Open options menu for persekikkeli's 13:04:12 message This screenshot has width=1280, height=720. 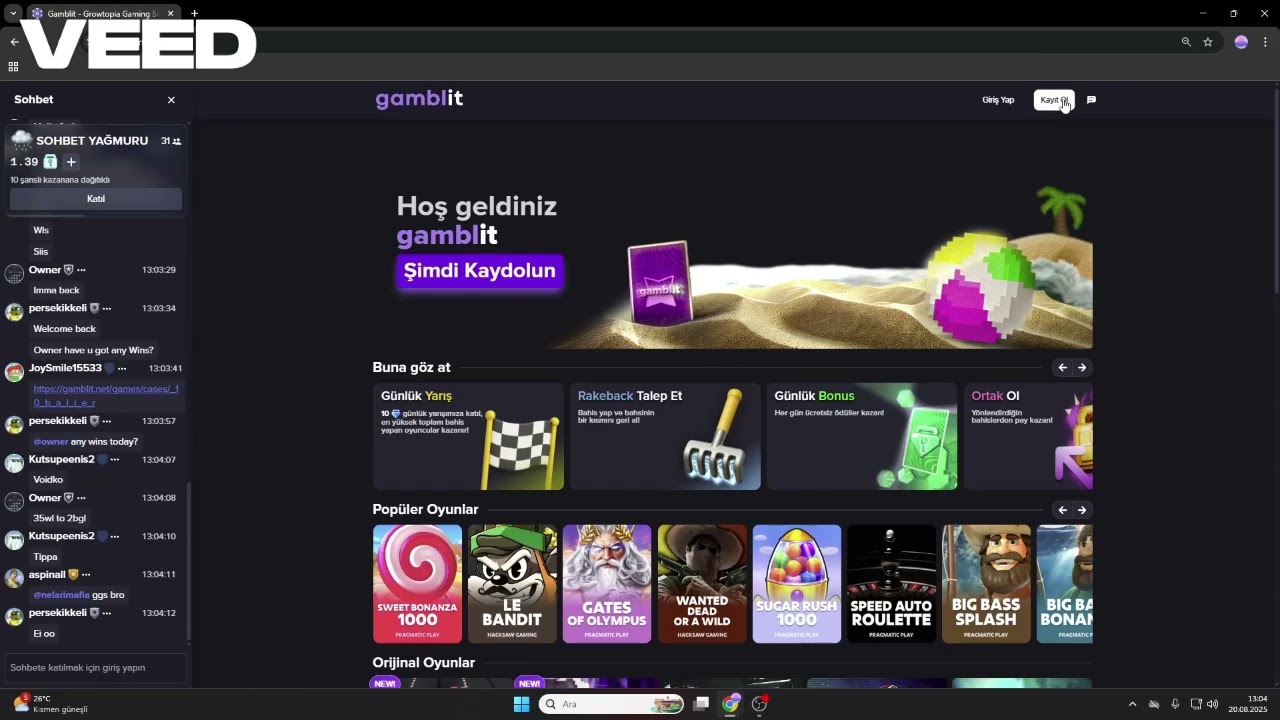tap(107, 613)
